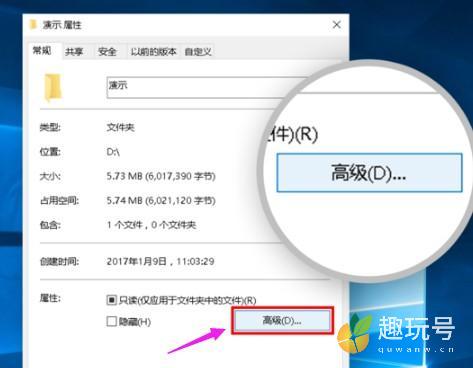Click the 占用空间: label
473x368 pixels.
click(60, 201)
